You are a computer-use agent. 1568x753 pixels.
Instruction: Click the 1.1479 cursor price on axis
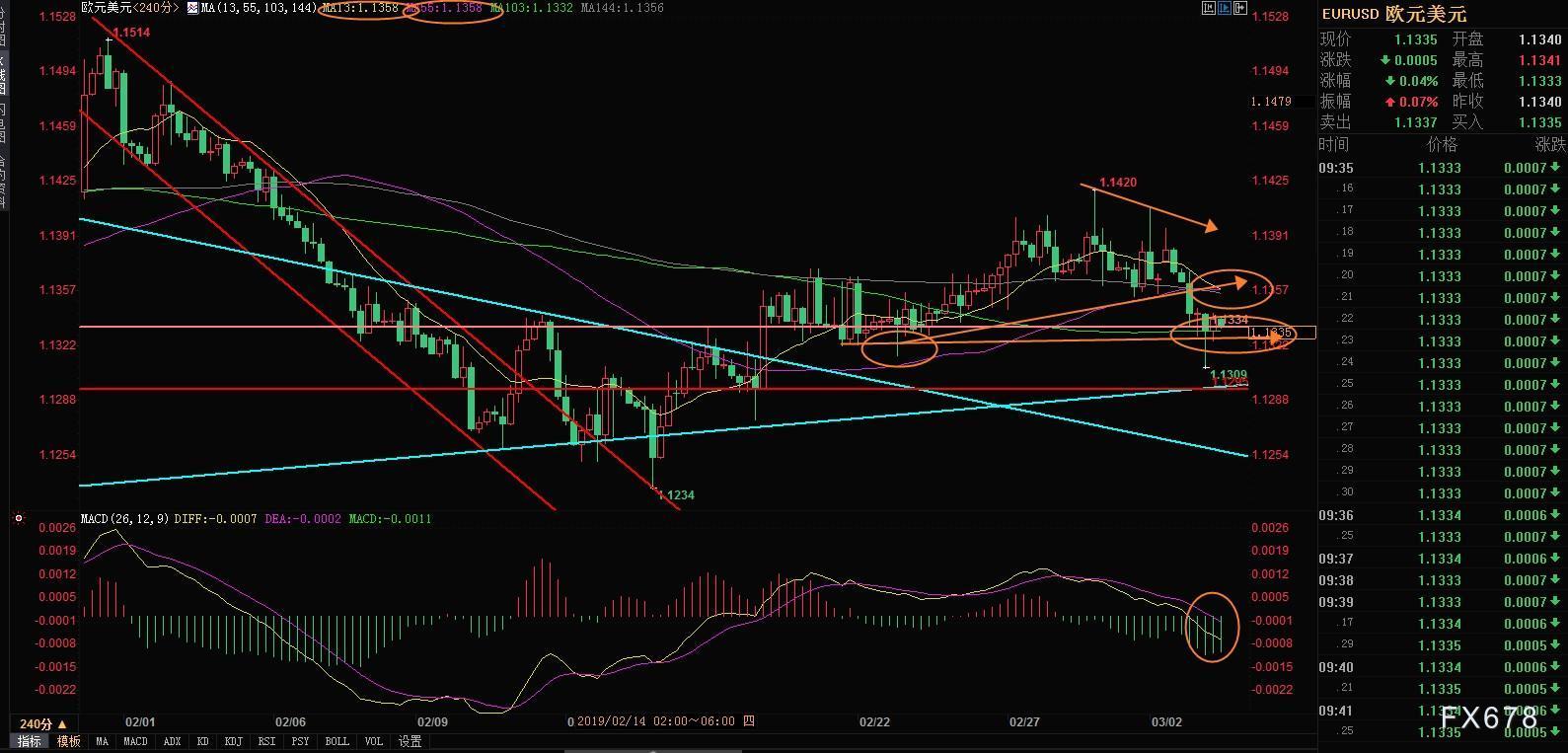(1271, 102)
